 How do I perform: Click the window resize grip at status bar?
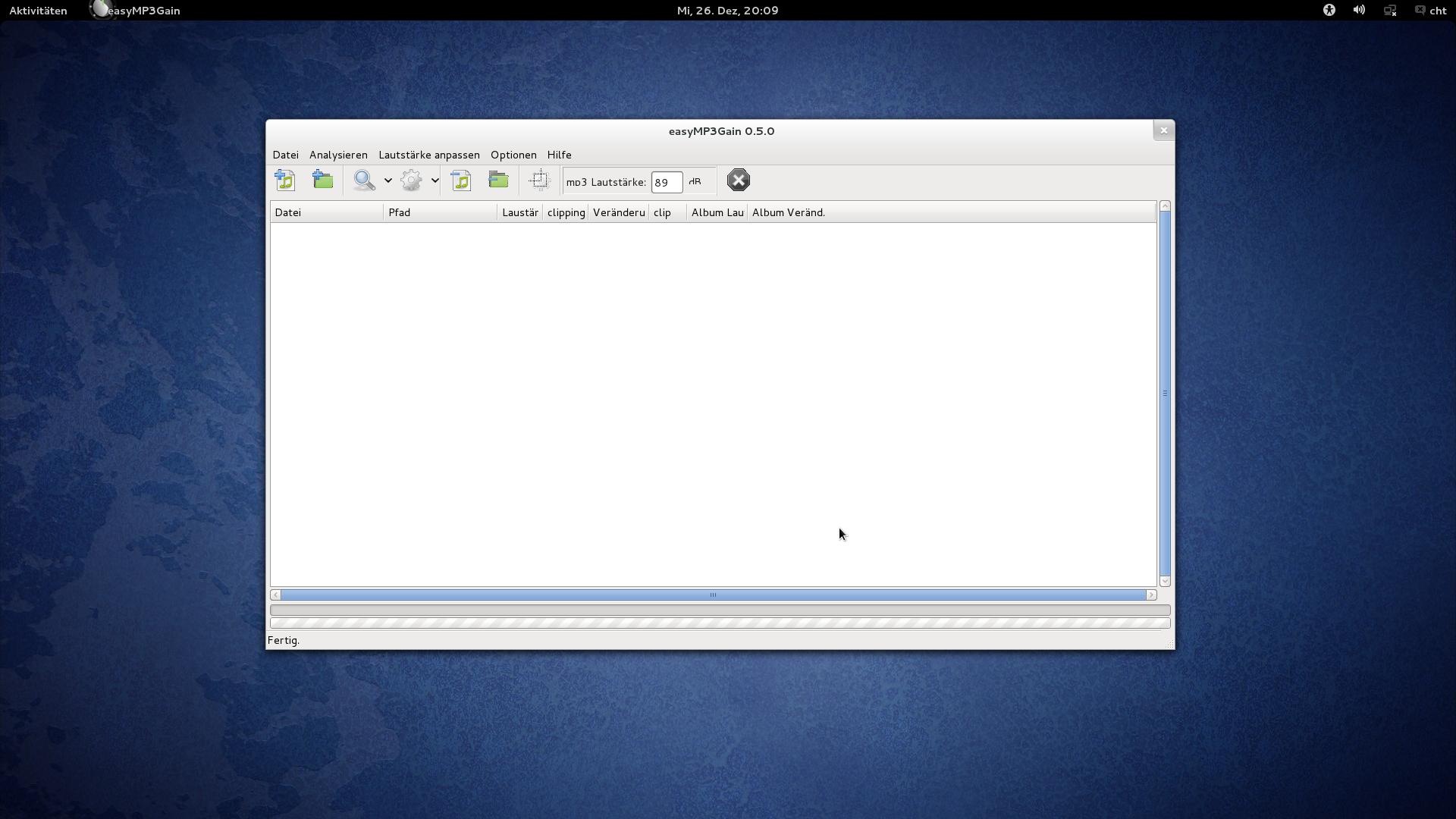tap(1170, 645)
